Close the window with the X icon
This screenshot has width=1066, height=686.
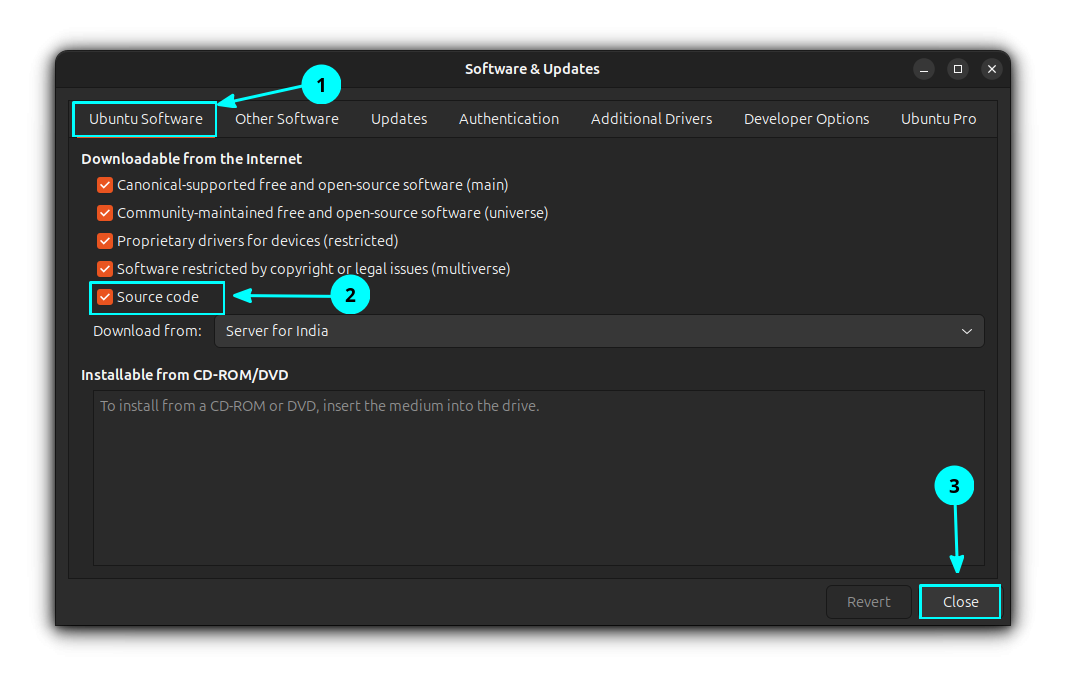tap(991, 69)
